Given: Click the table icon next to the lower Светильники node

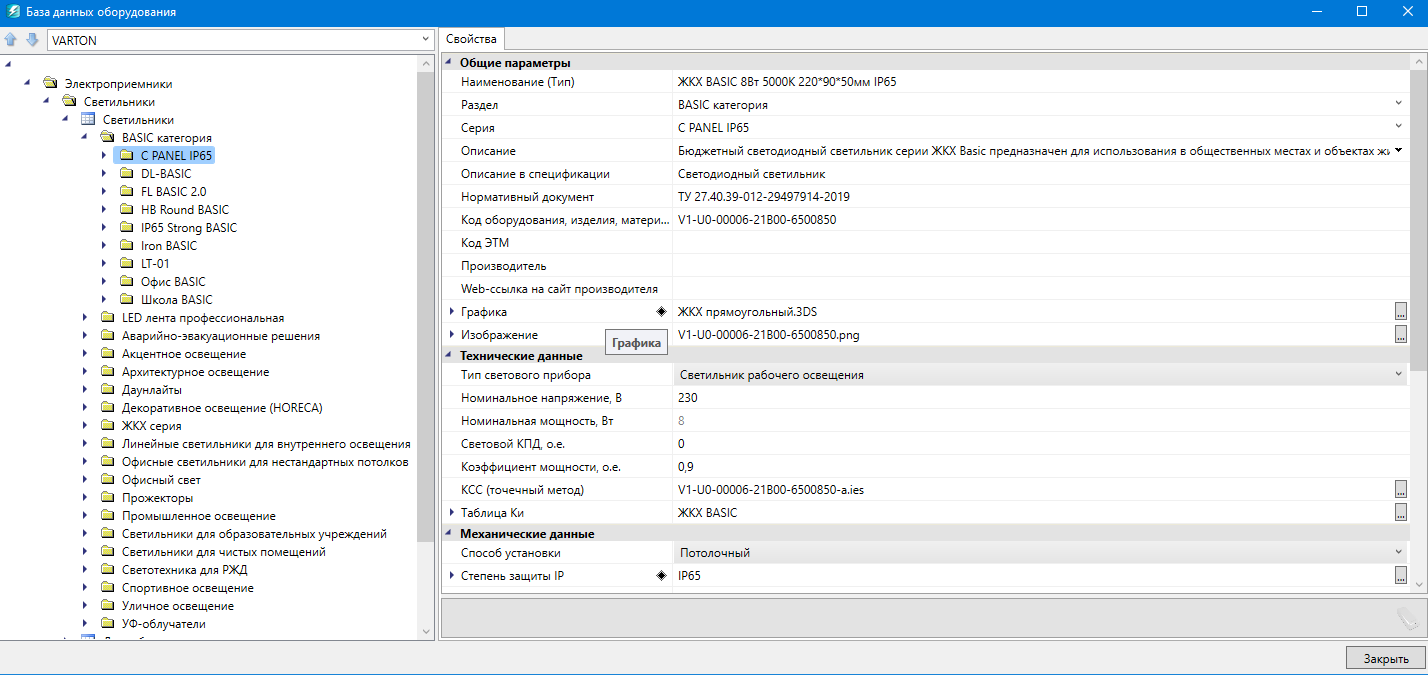Looking at the screenshot, I should coord(88,120).
